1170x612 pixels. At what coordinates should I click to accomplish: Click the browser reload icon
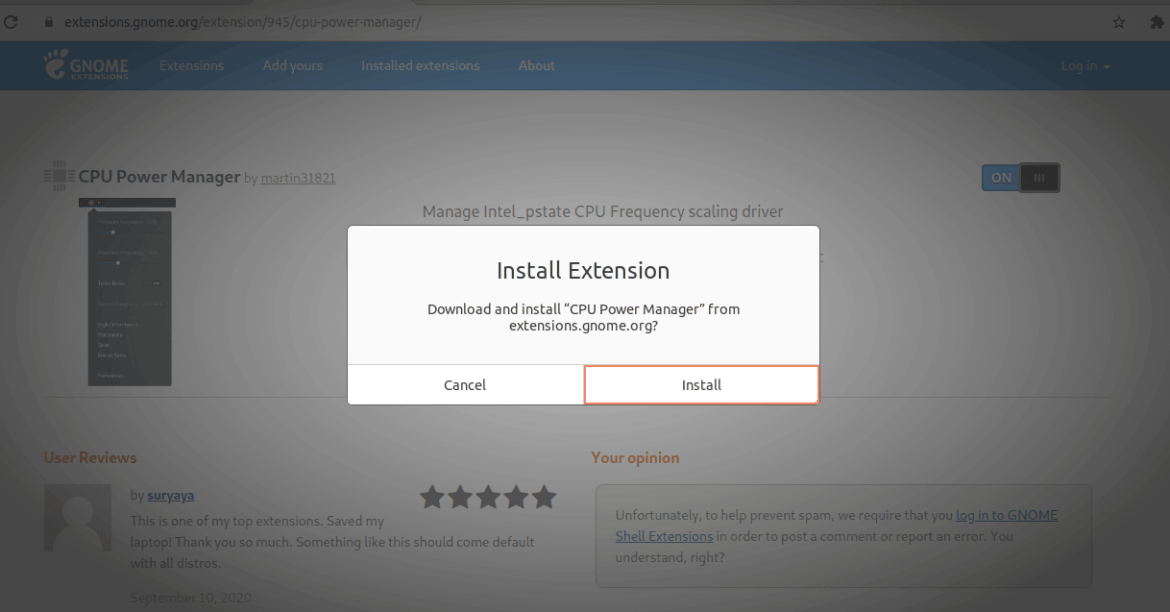tap(11, 21)
